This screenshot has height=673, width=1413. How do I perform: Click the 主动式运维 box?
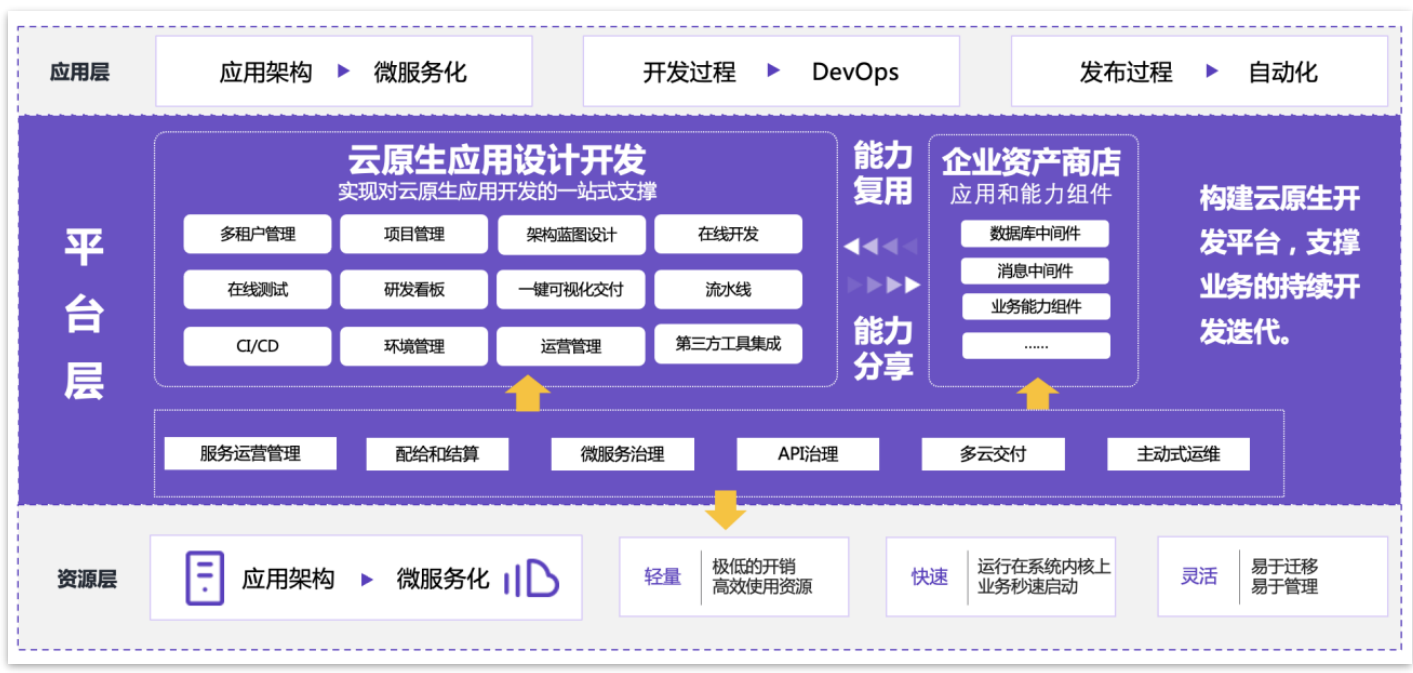(1178, 454)
